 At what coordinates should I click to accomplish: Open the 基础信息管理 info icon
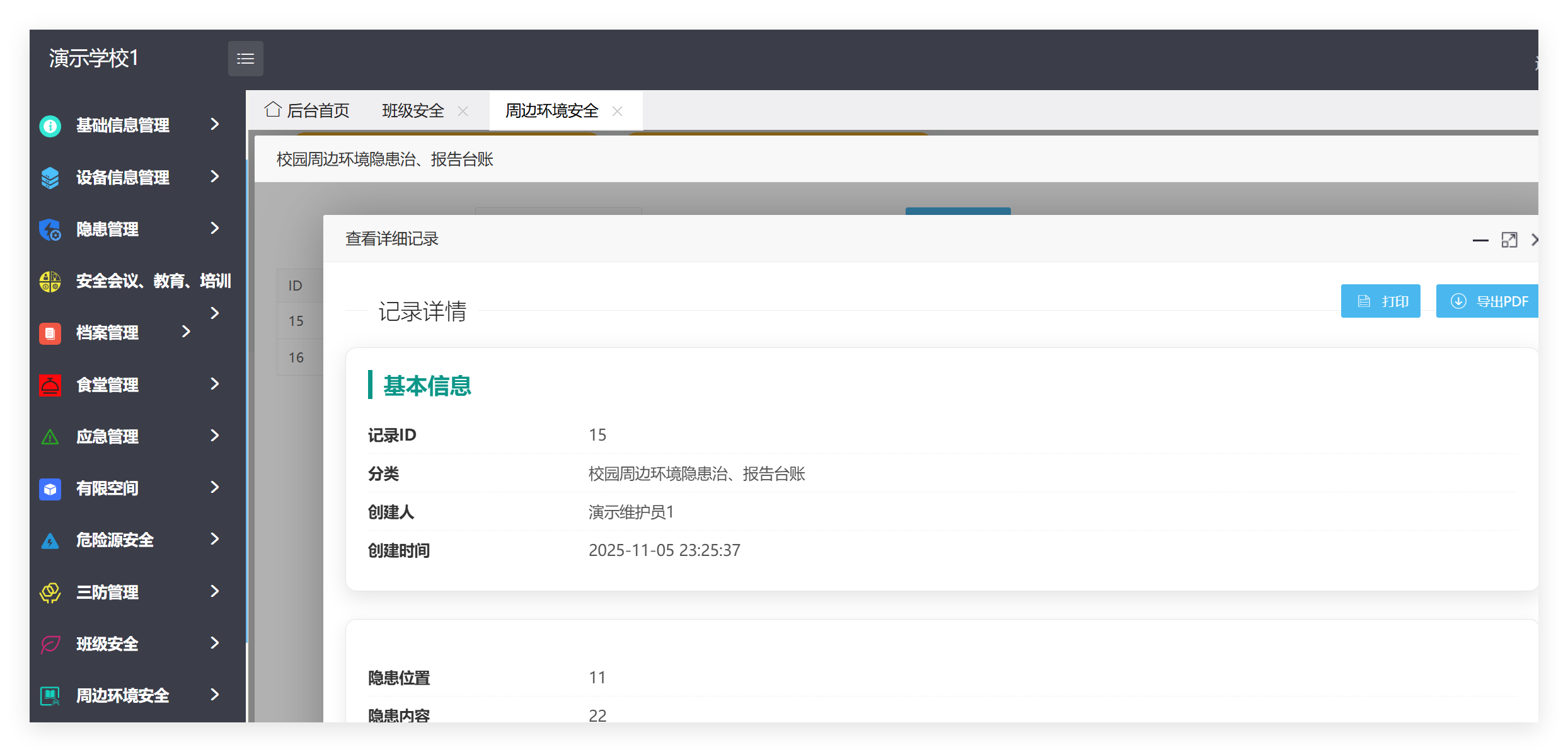pos(50,125)
